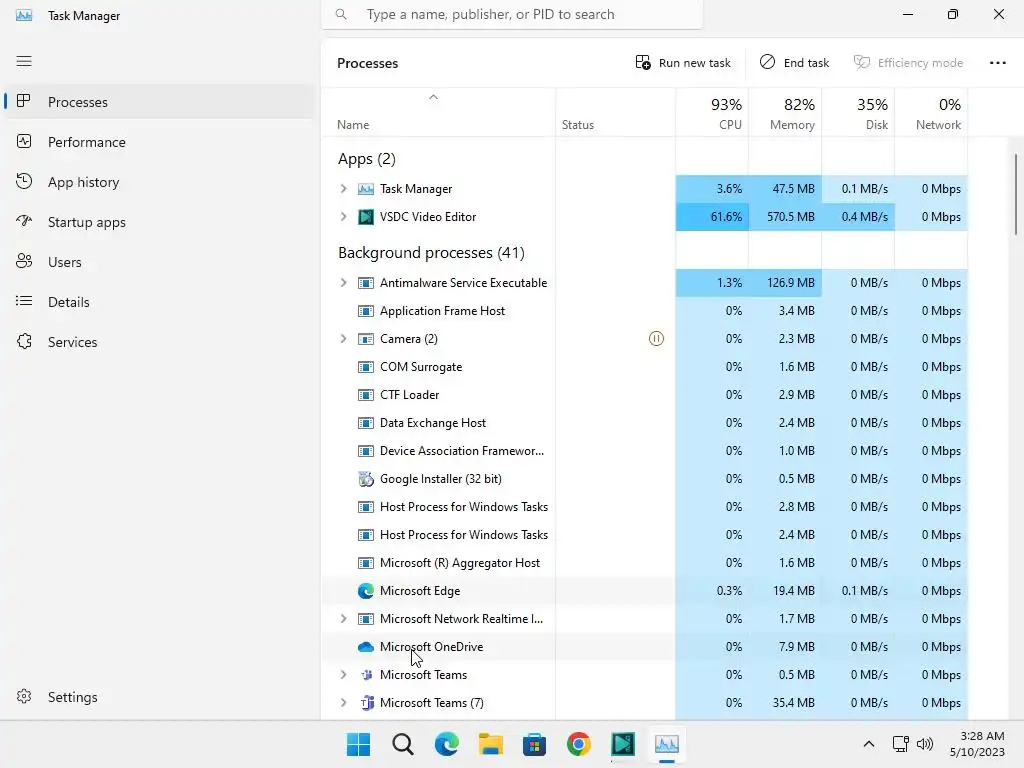Open the Users page
This screenshot has width=1024, height=768.
pos(160,262)
